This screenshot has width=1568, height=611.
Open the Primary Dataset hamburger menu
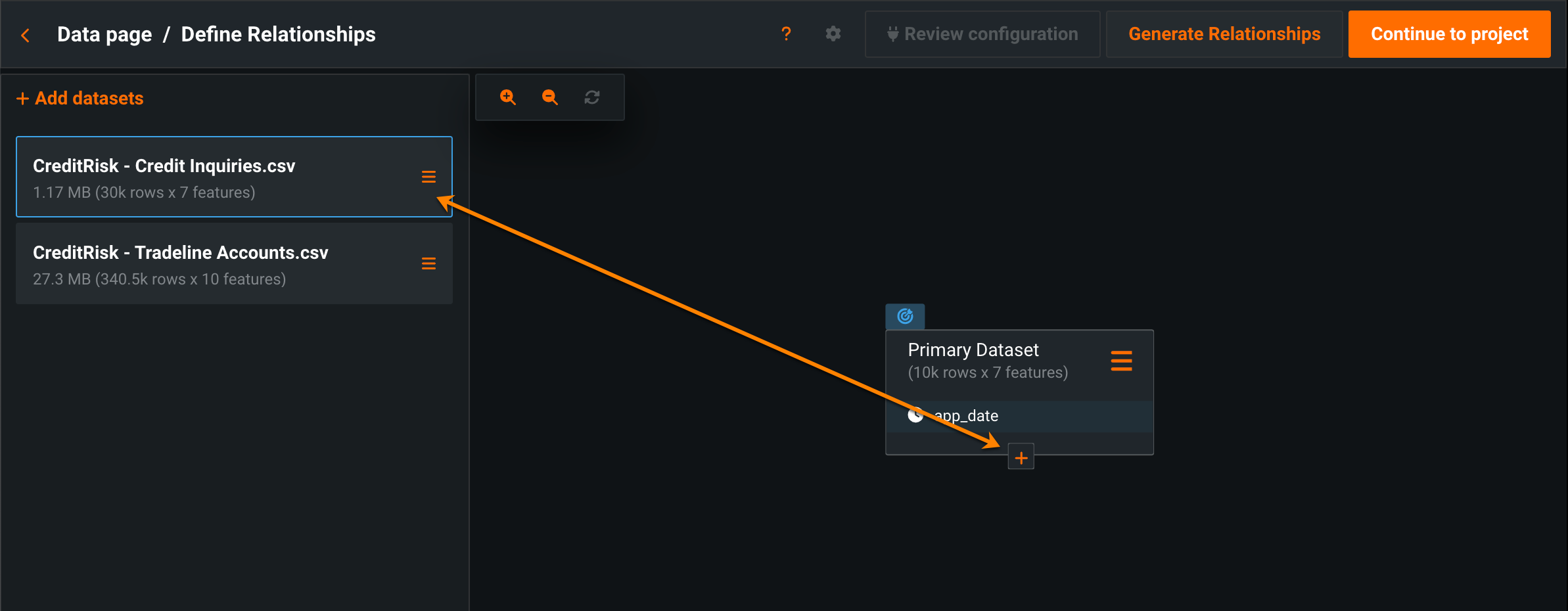tap(1121, 361)
